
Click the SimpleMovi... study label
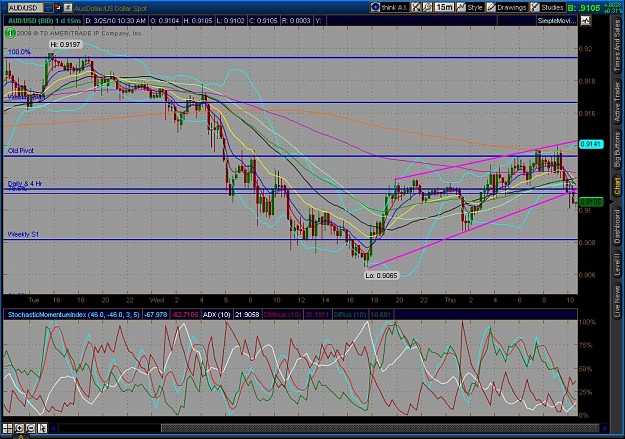pos(556,21)
